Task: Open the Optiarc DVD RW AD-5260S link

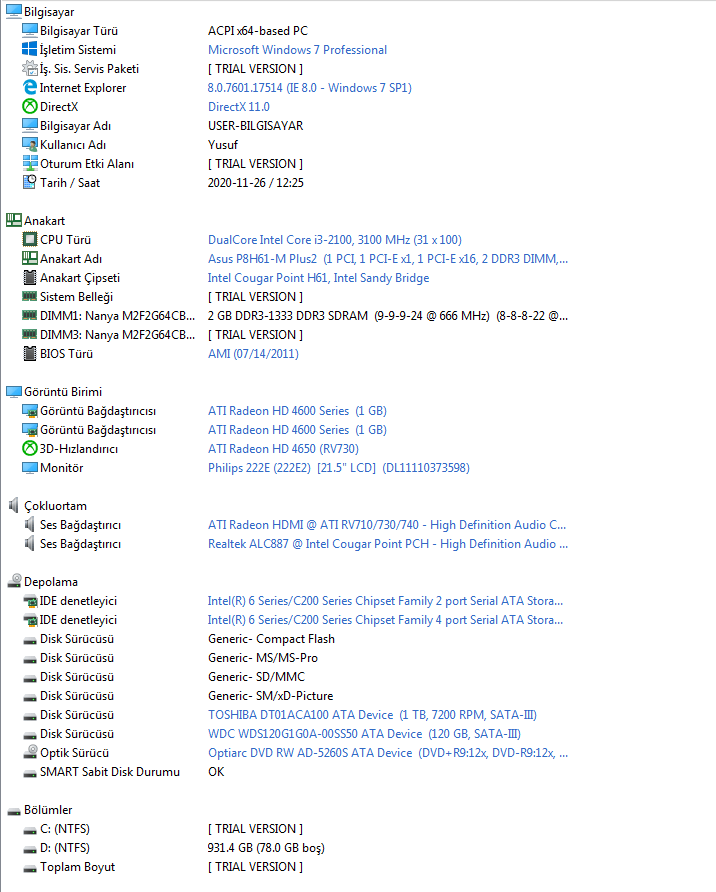Action: coord(388,753)
